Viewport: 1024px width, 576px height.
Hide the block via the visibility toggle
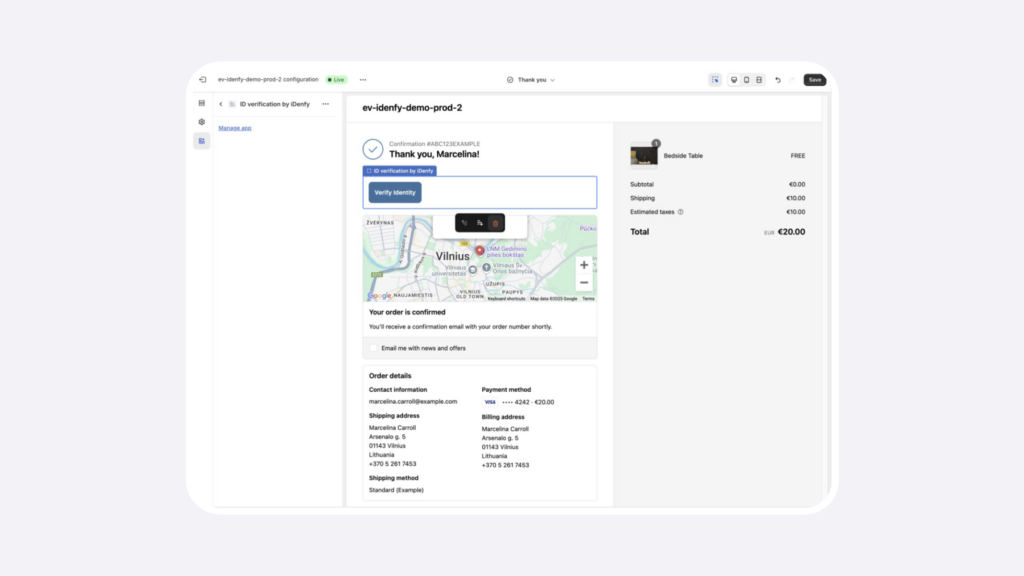(x=465, y=222)
